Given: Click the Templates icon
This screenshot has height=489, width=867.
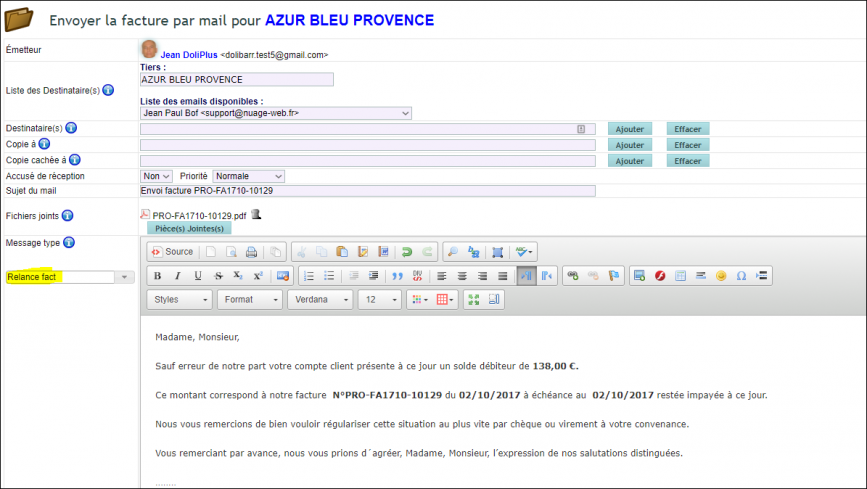Looking at the screenshot, I should click(x=275, y=252).
